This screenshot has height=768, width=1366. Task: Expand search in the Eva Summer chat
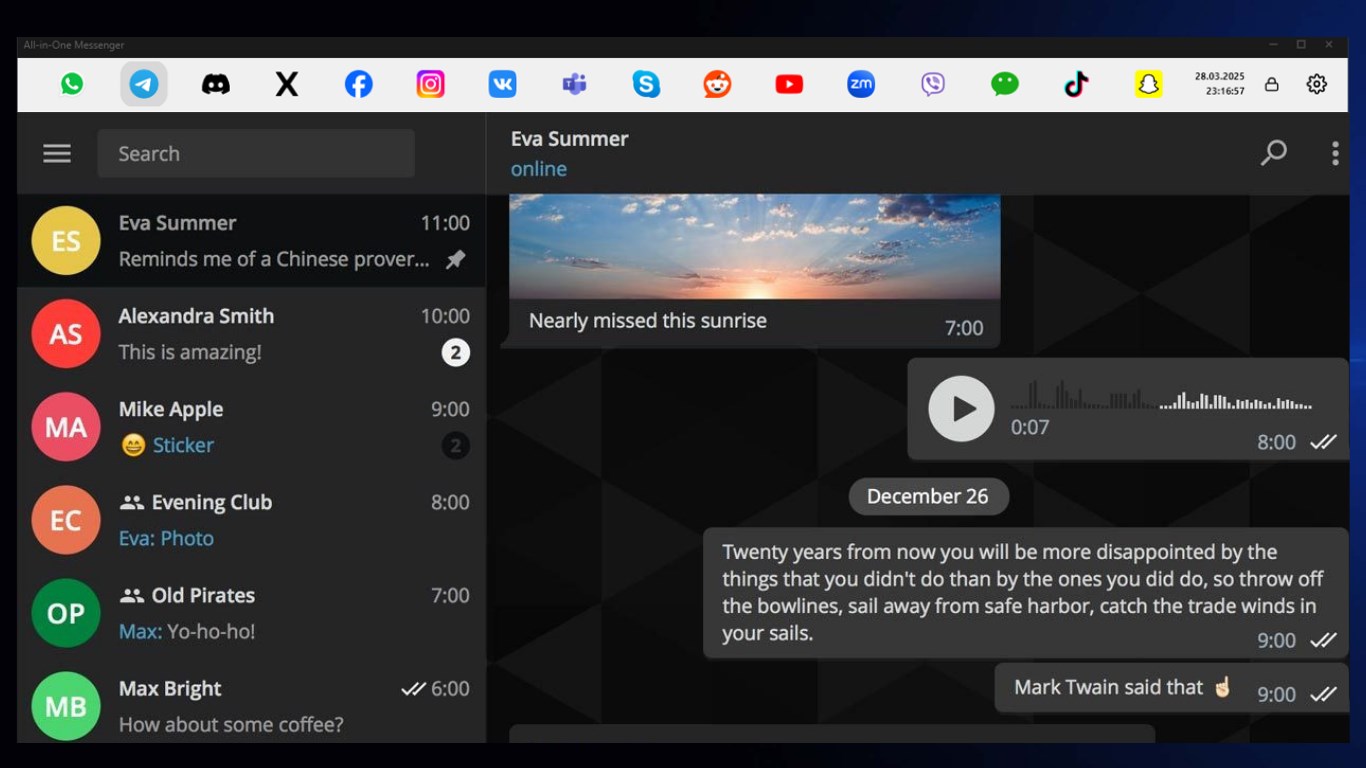click(x=1274, y=152)
